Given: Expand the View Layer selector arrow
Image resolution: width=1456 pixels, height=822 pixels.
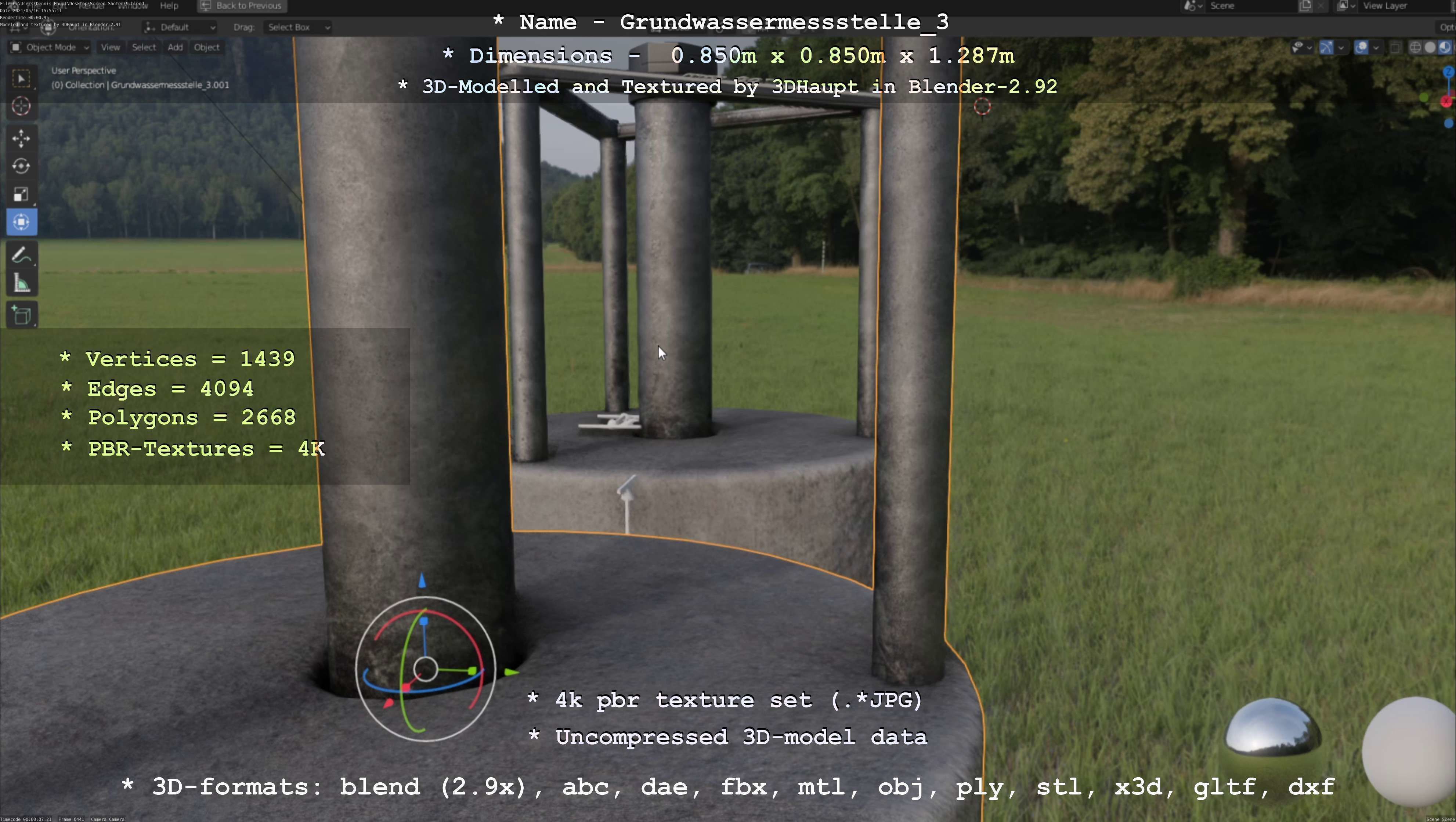Looking at the screenshot, I should click(1352, 6).
